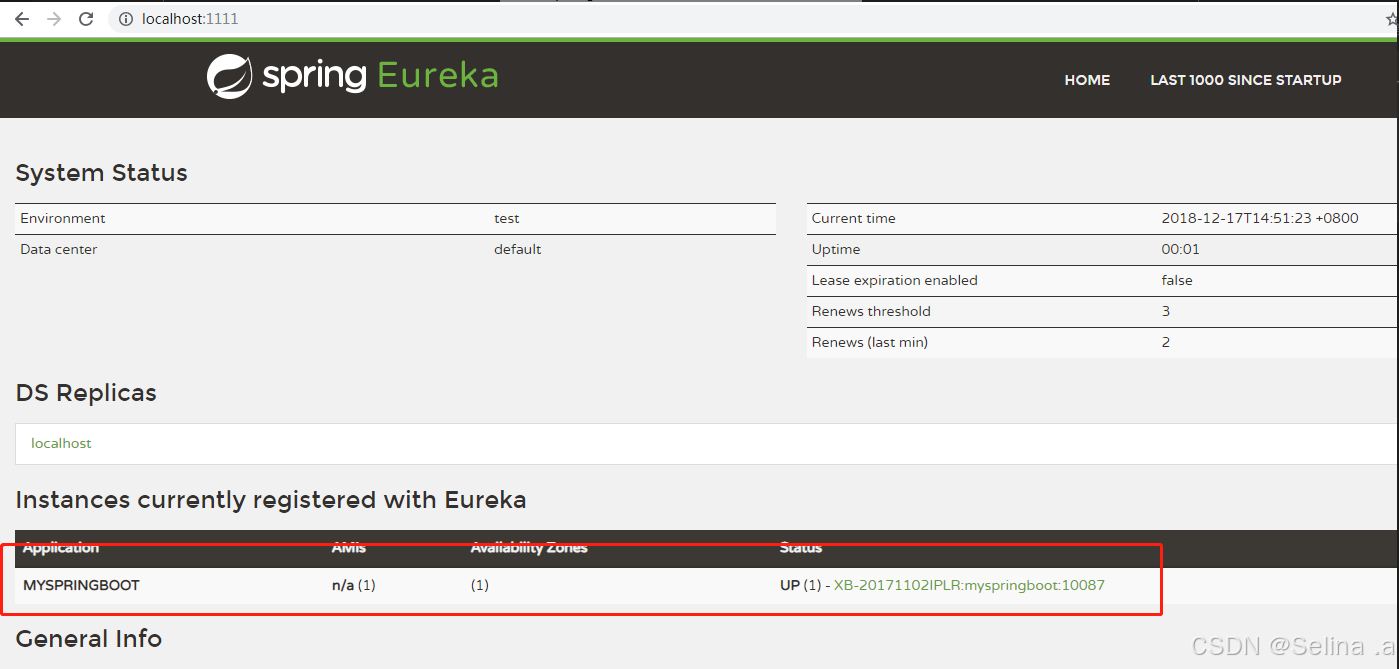Click the browser back arrow

(21, 18)
